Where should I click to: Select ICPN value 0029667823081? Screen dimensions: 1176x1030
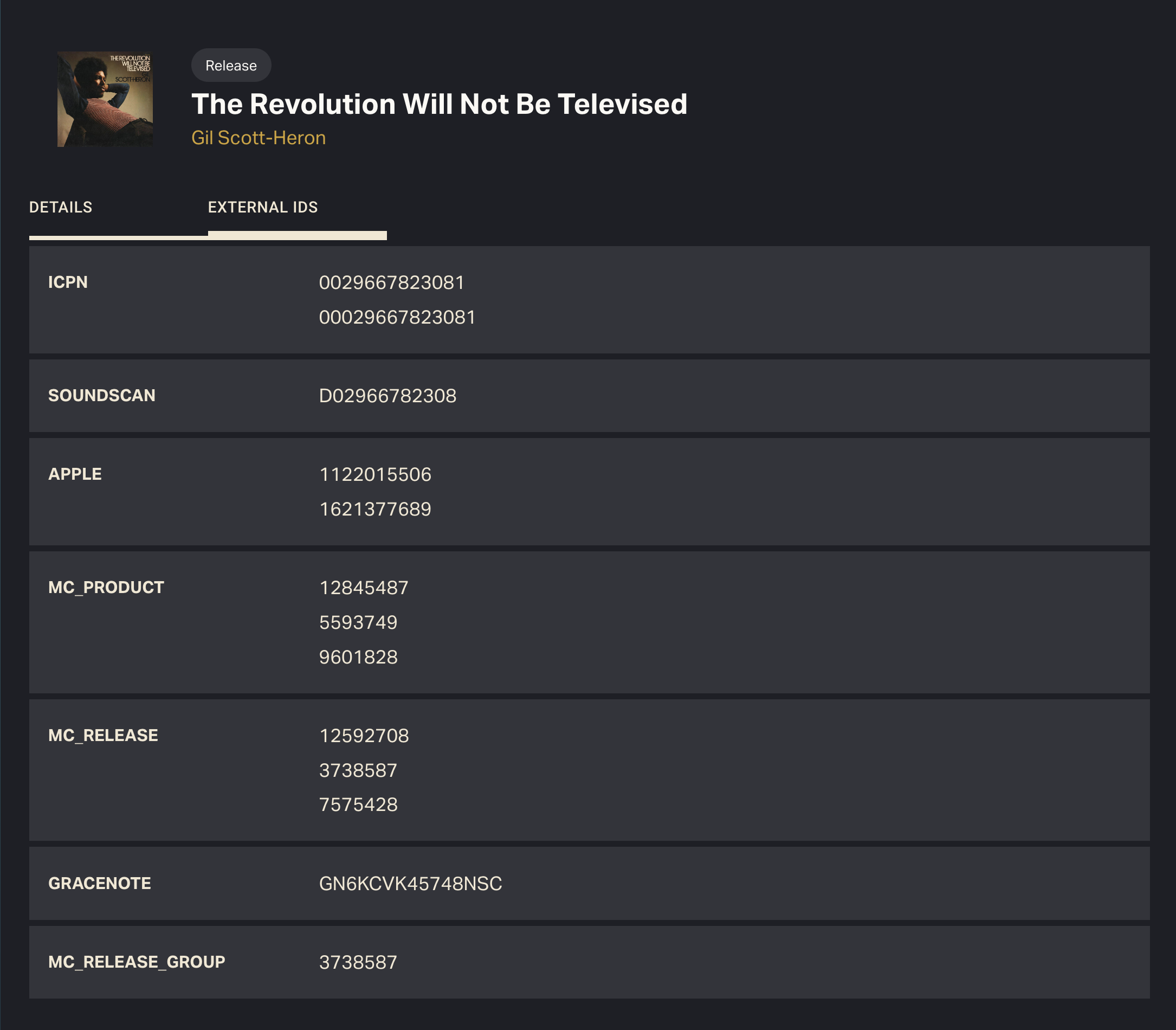coord(391,283)
